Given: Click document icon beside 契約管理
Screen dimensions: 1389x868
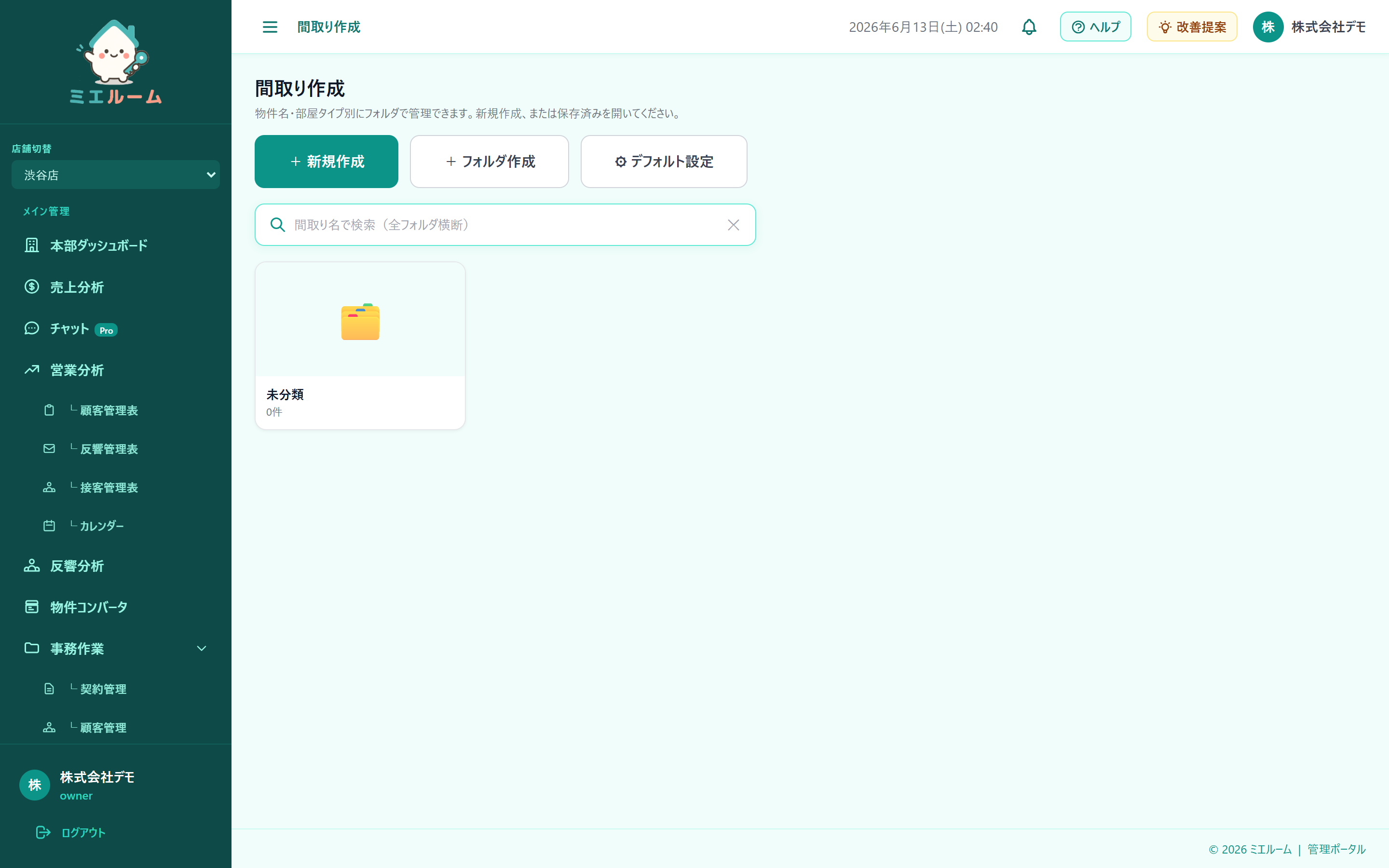Looking at the screenshot, I should point(49,689).
